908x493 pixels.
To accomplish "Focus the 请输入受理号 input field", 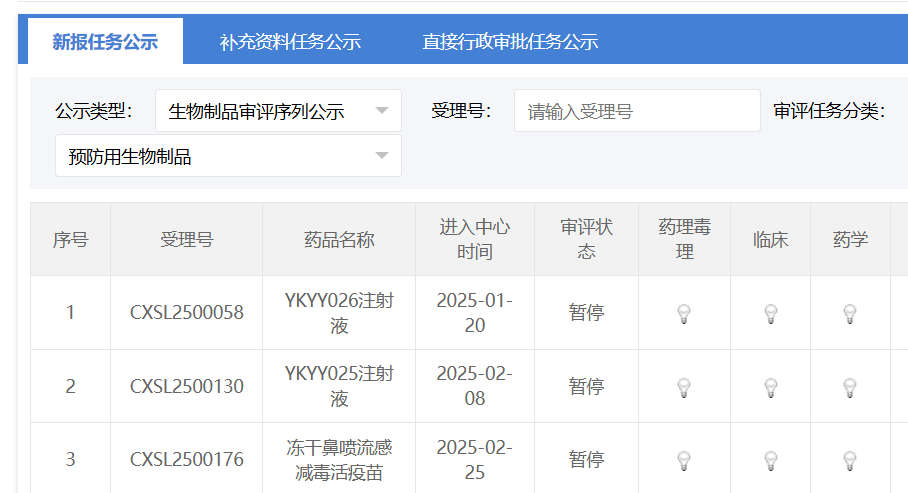I will 637,111.
